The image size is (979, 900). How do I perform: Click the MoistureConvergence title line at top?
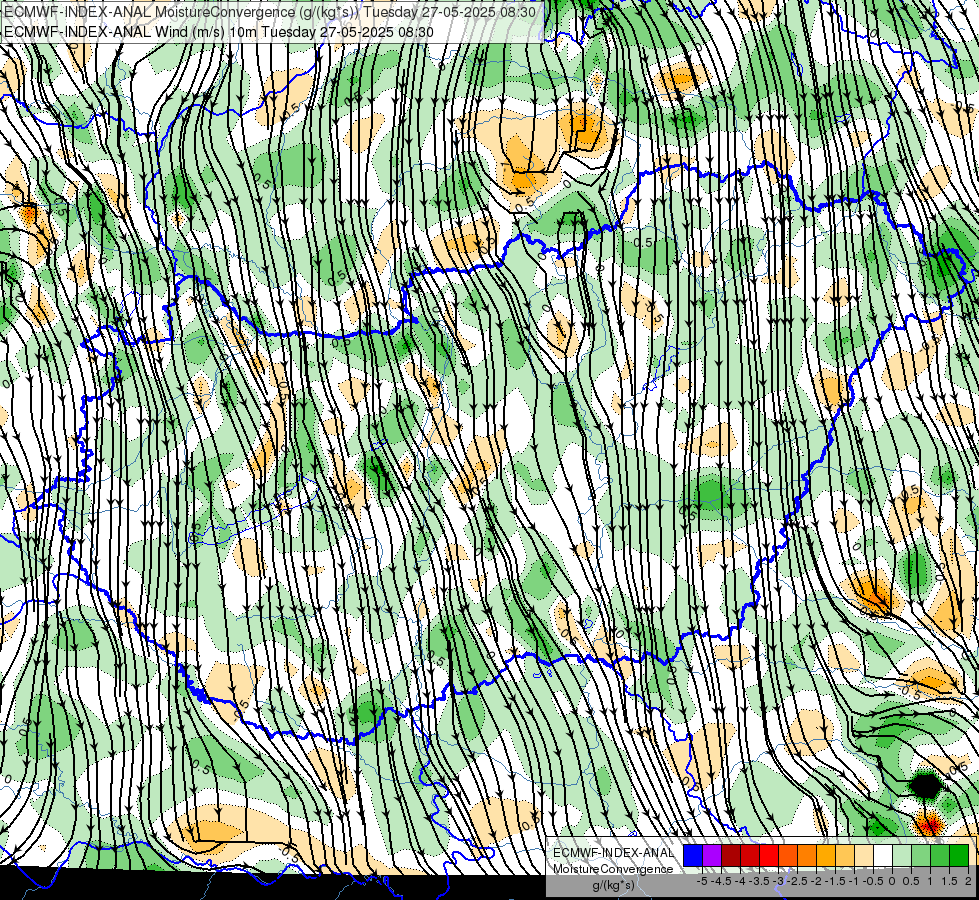point(270,12)
